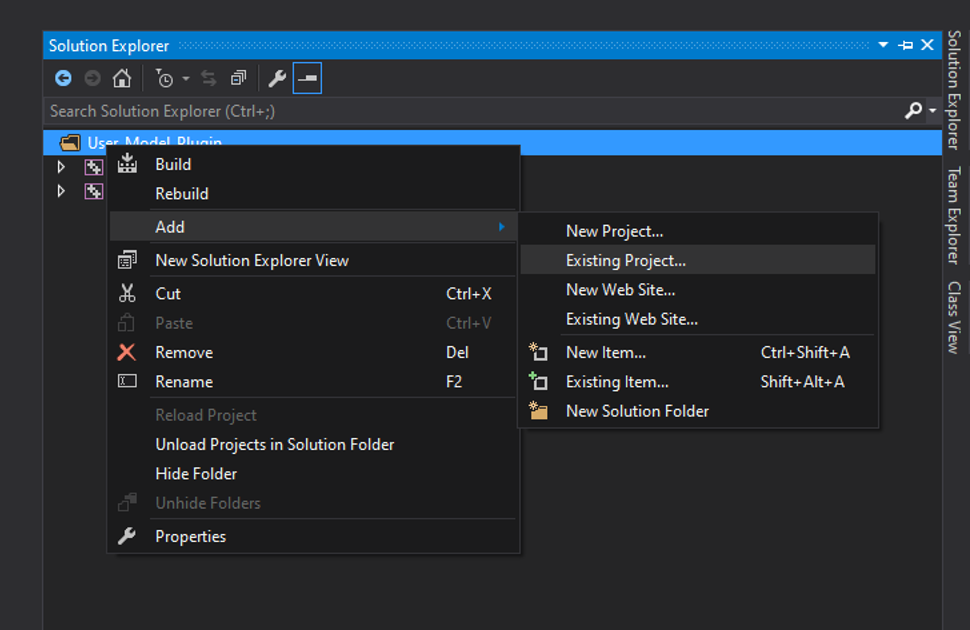The width and height of the screenshot is (970, 630).
Task: Switch to the Team Explorer side tab
Action: tap(955, 215)
